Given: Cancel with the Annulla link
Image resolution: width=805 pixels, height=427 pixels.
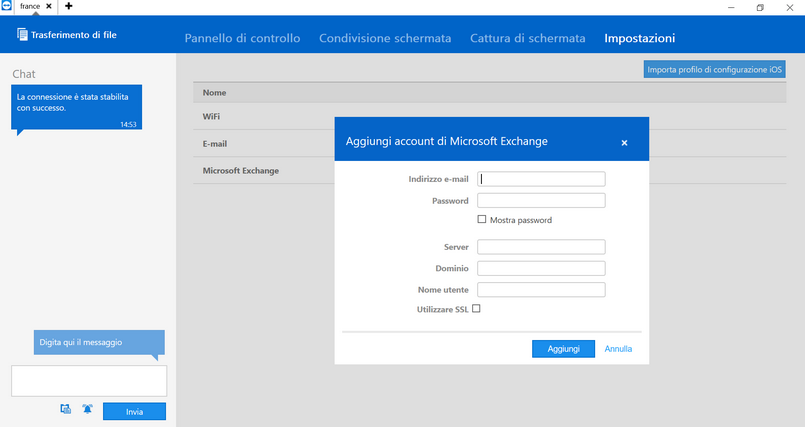Looking at the screenshot, I should click(618, 349).
